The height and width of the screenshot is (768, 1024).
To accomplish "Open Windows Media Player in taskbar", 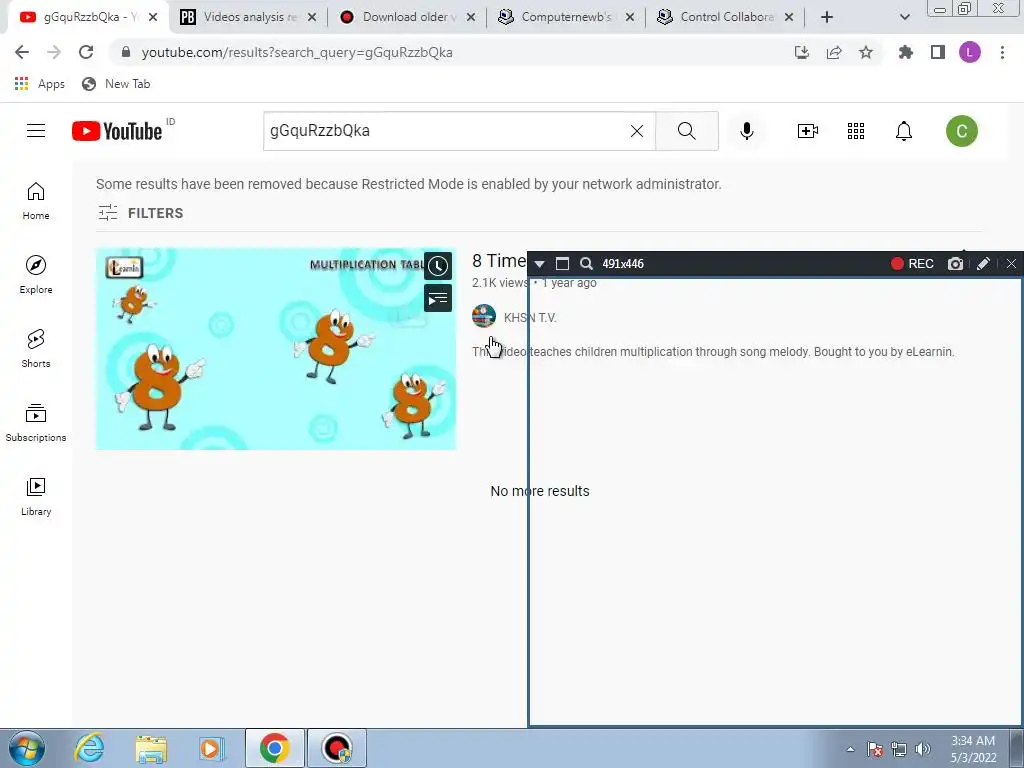I will click(x=212, y=748).
